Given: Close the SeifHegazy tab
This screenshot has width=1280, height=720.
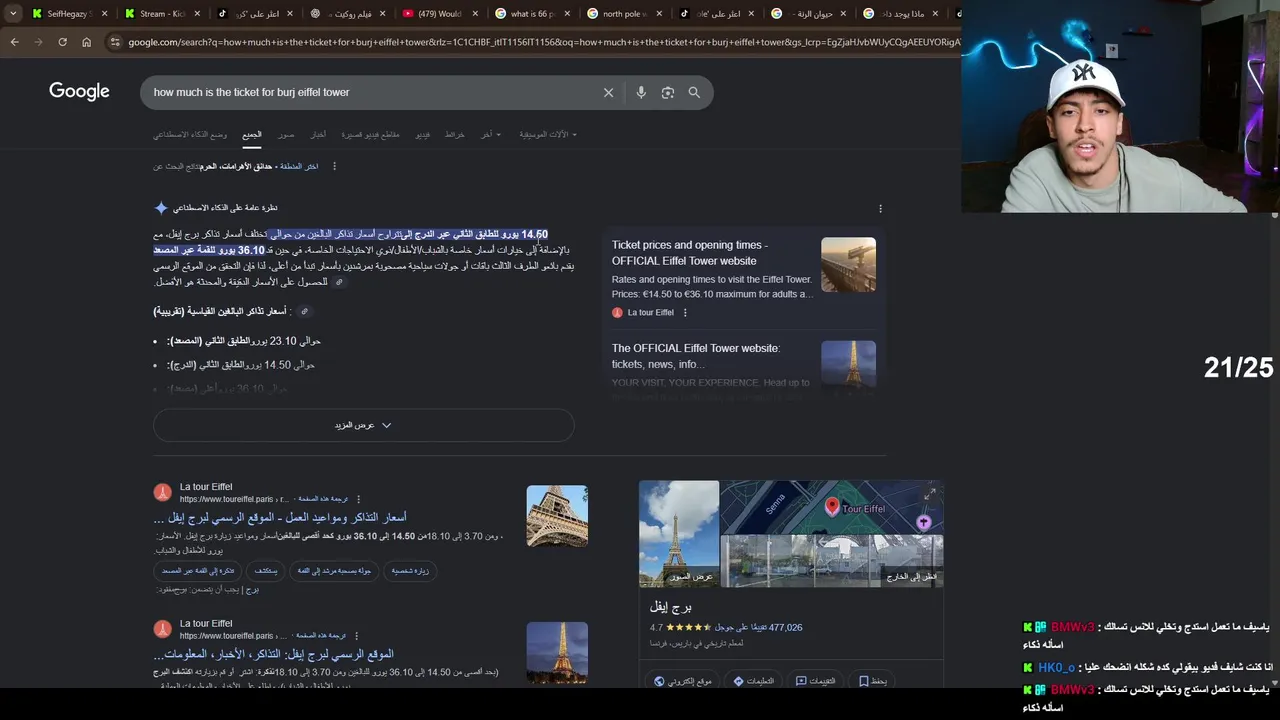Looking at the screenshot, I should coord(104,14).
